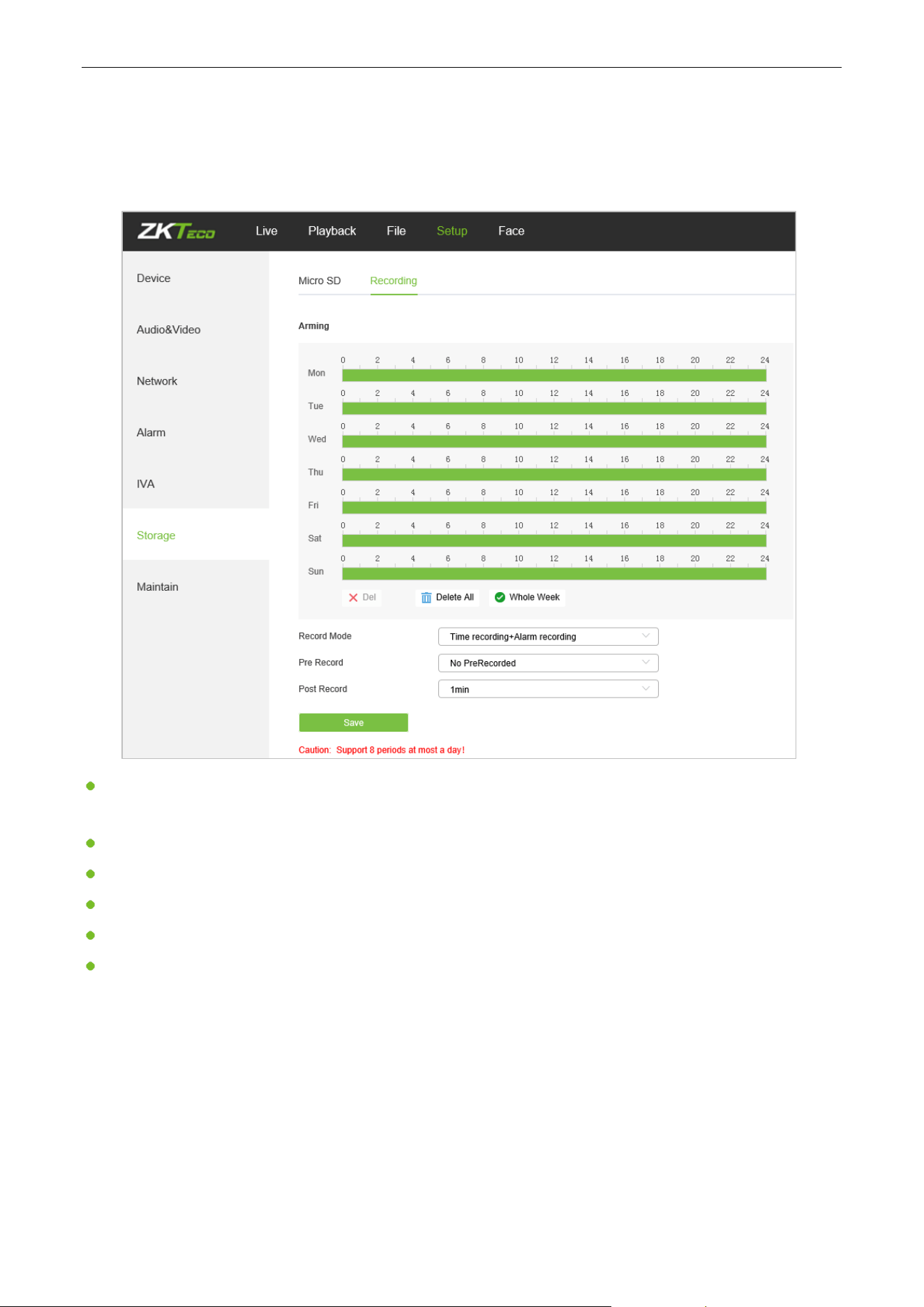This screenshot has width=924, height=1307.
Task: Open the Record Mode dropdown
Action: tap(549, 637)
